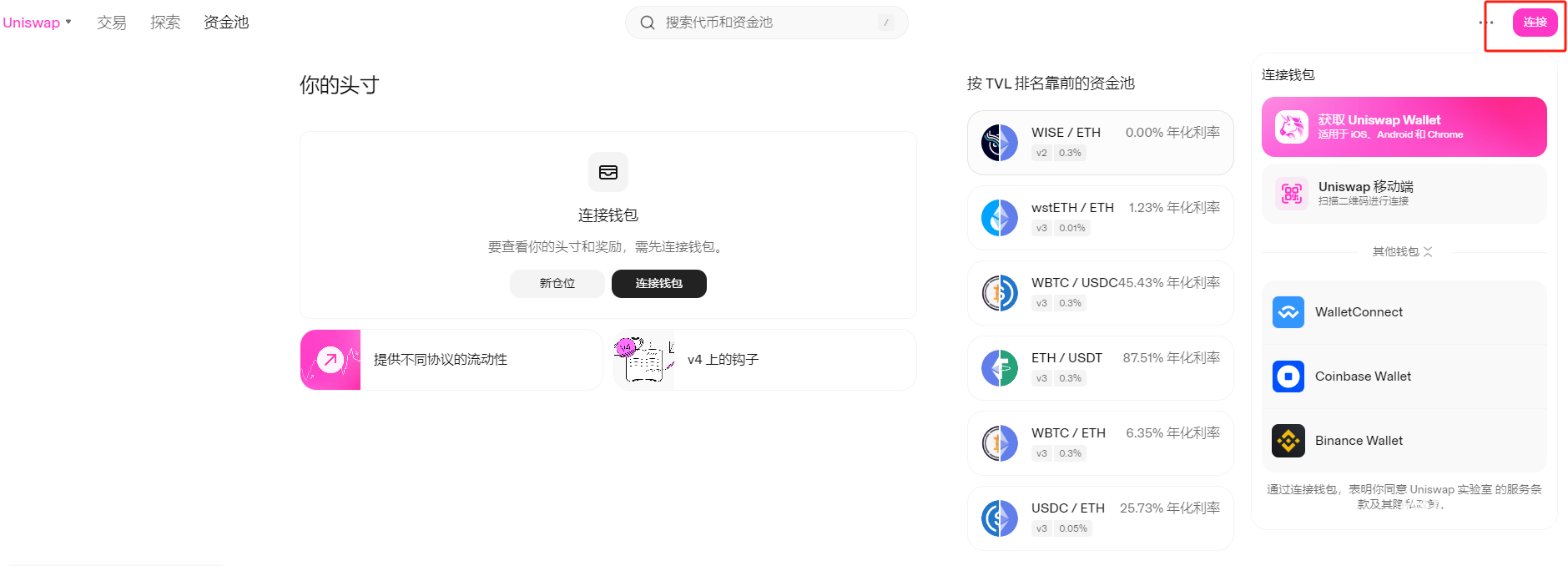Click the wallet icon above 连接钱包

tap(608, 172)
